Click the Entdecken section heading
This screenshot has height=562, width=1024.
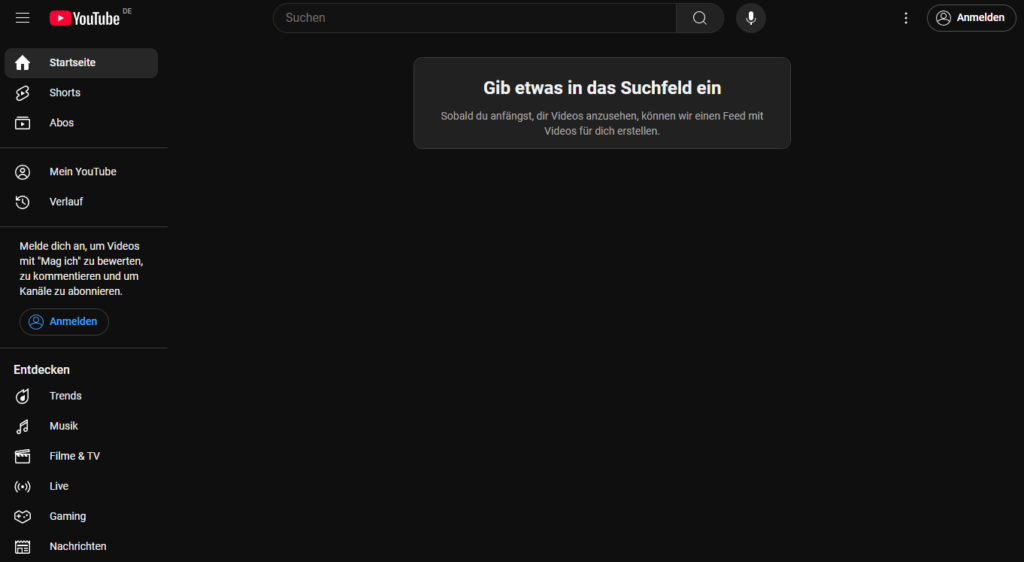pos(42,370)
